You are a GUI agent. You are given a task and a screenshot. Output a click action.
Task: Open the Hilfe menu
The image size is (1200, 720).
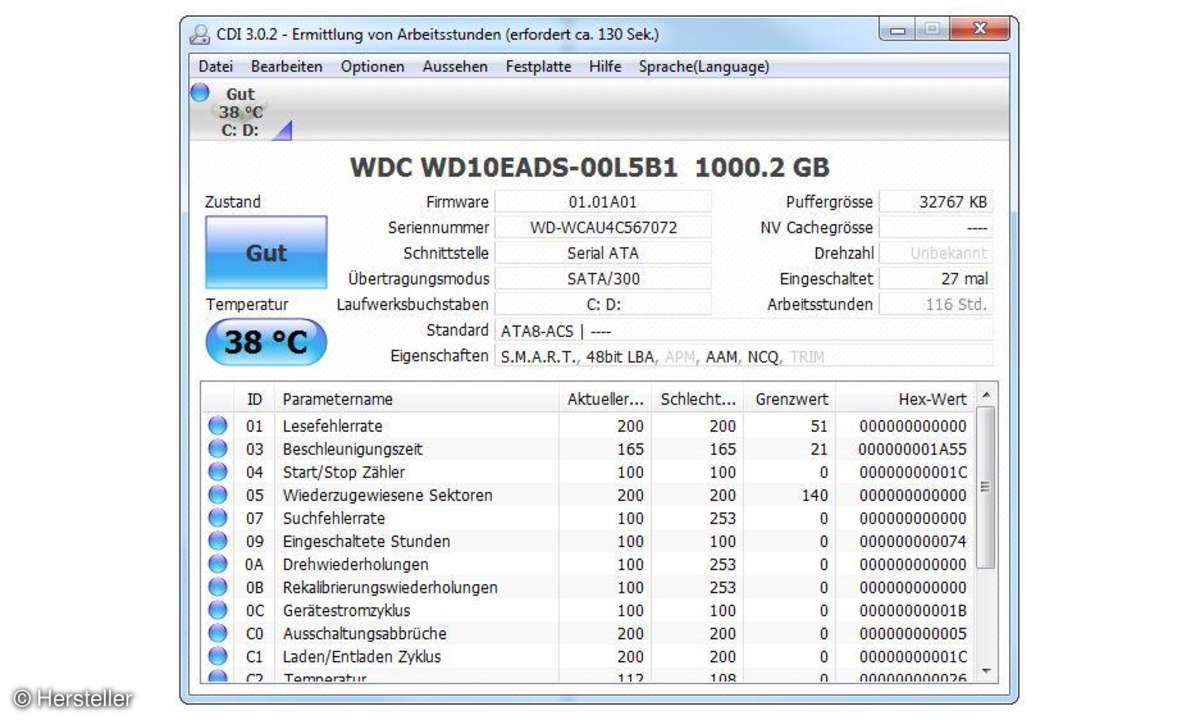605,67
